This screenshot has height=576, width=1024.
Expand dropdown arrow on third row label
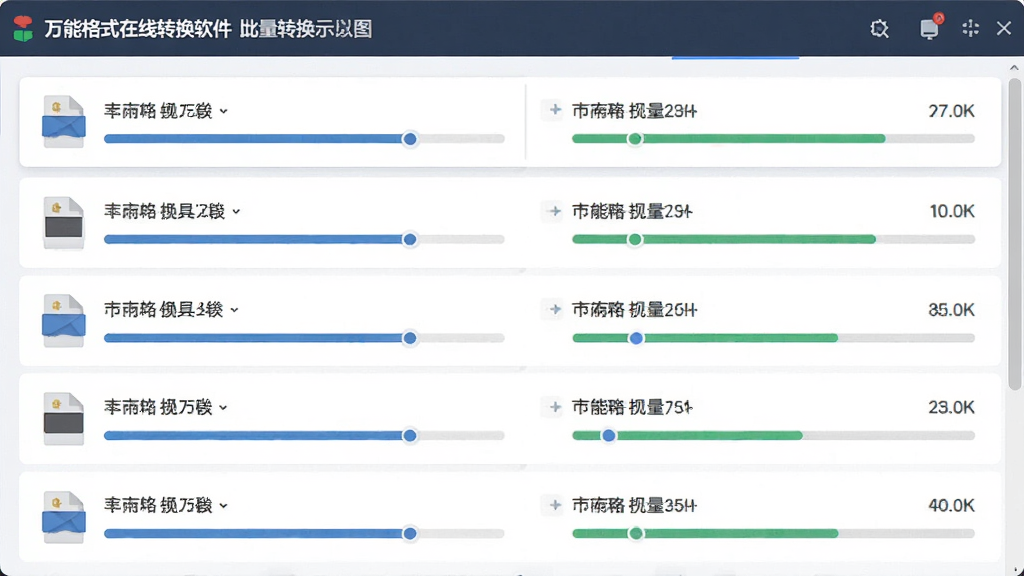(x=234, y=310)
